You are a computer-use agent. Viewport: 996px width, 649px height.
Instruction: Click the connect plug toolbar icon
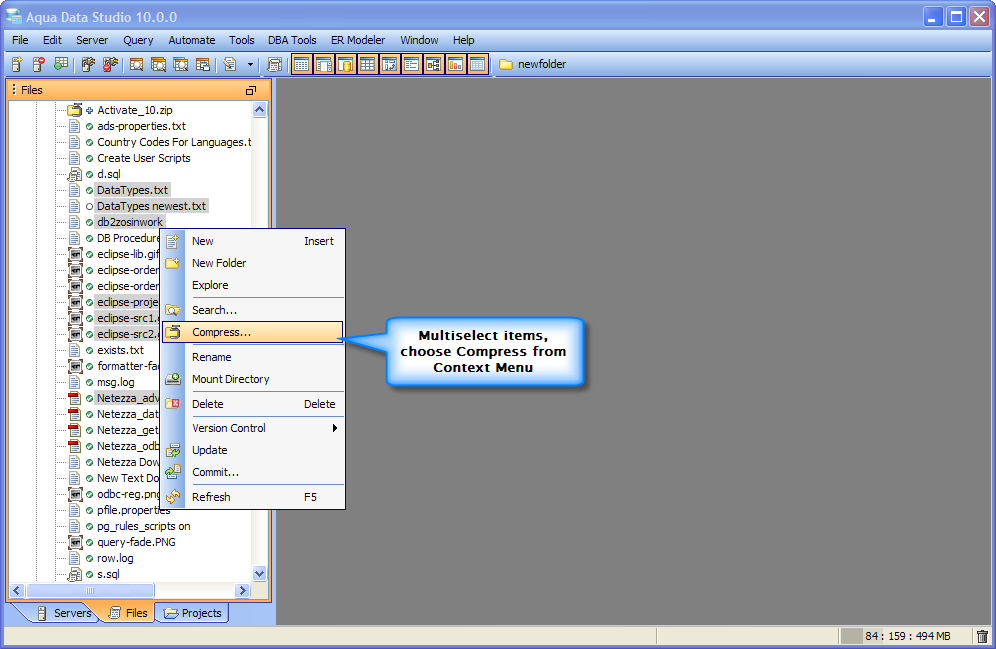[88, 64]
